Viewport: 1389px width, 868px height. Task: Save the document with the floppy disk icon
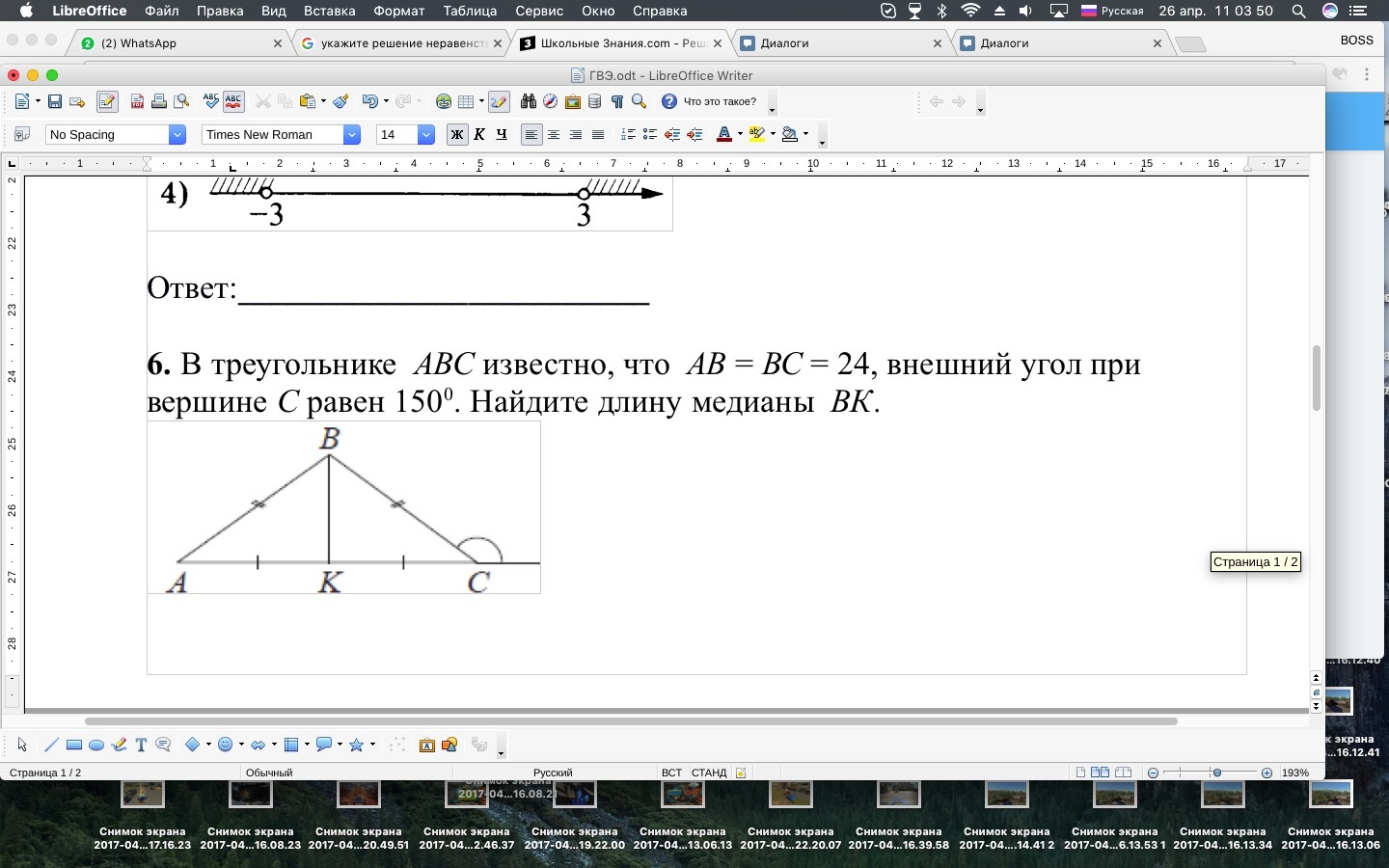[x=55, y=101]
